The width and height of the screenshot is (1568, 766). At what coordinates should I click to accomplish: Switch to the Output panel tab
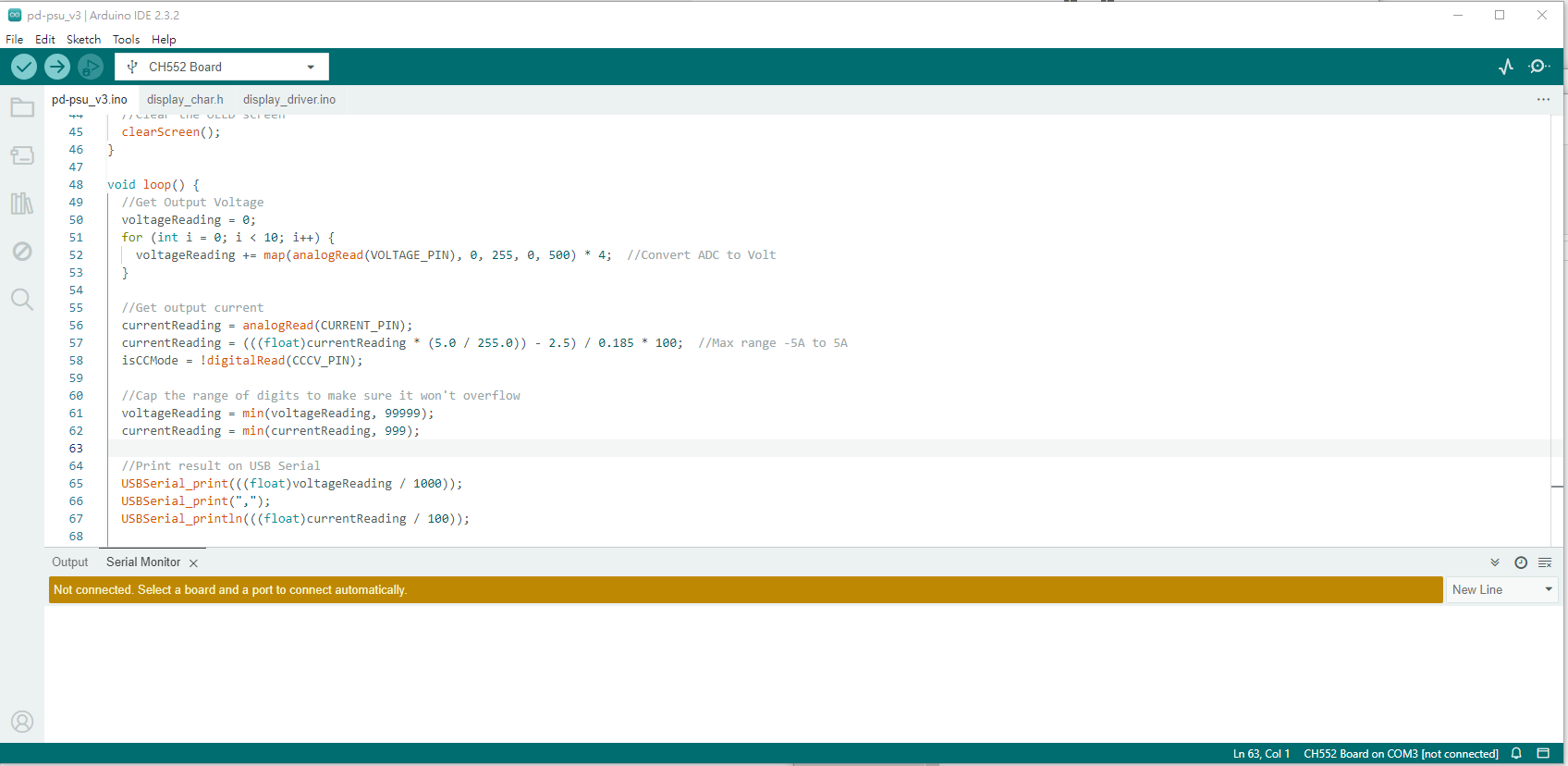70,562
